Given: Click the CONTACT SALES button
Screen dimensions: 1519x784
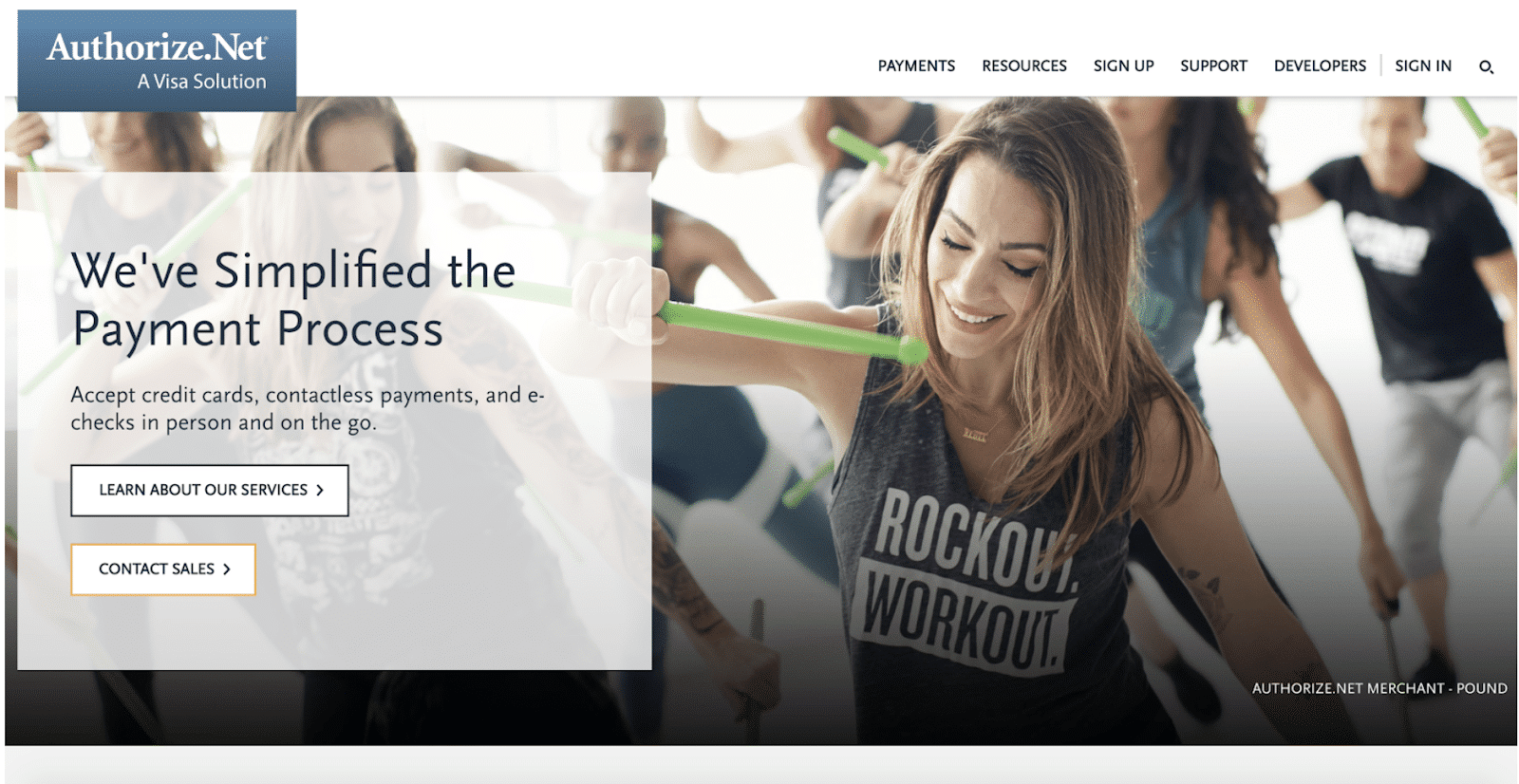Looking at the screenshot, I should (x=163, y=569).
